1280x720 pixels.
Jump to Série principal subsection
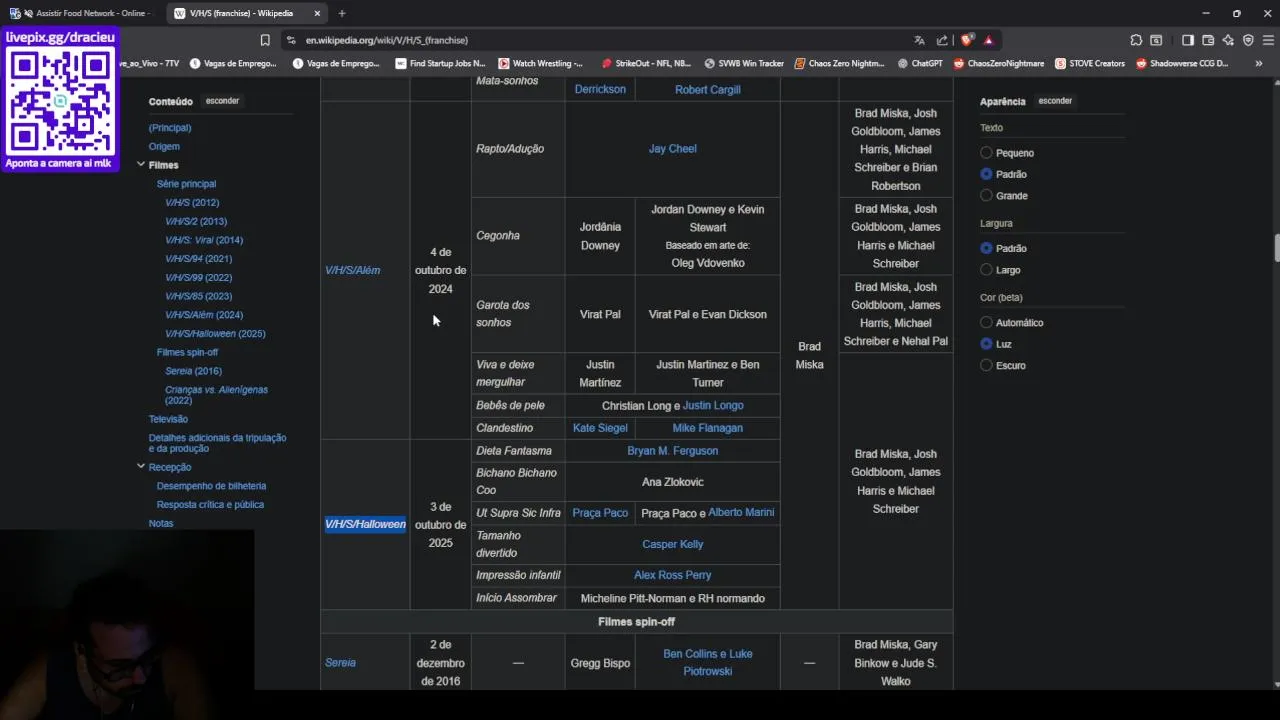pyautogui.click(x=186, y=184)
